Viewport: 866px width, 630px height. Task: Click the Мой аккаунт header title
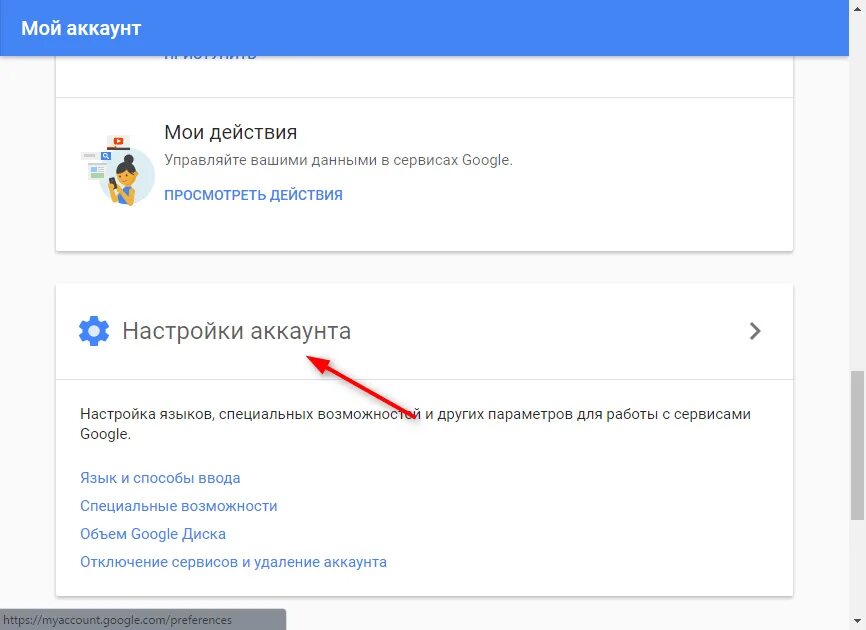81,28
